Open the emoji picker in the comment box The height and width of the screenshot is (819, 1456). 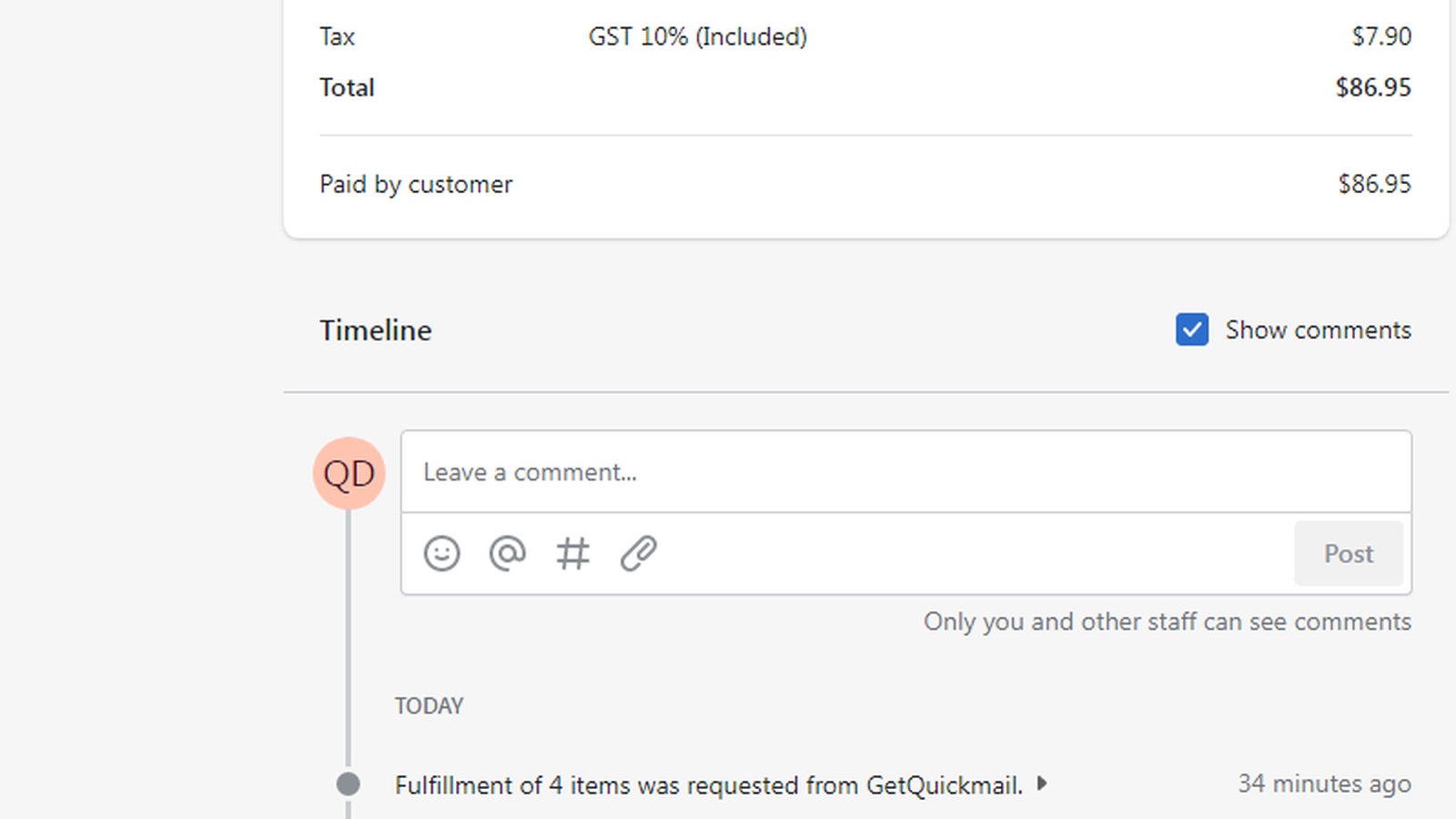point(442,553)
